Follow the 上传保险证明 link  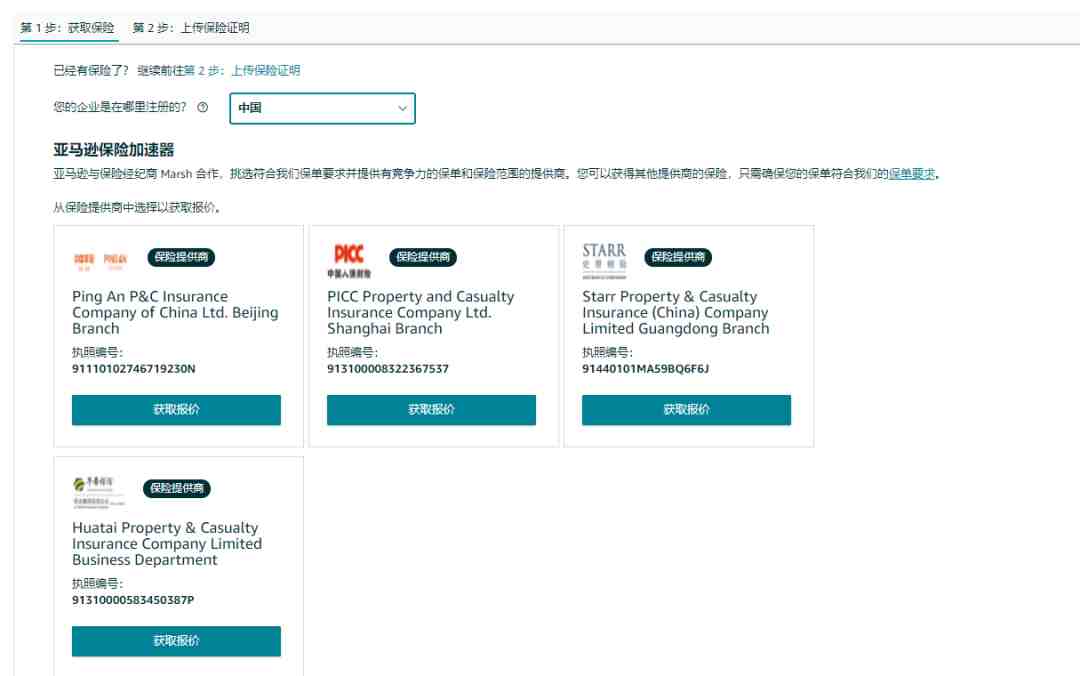pyautogui.click(x=265, y=70)
